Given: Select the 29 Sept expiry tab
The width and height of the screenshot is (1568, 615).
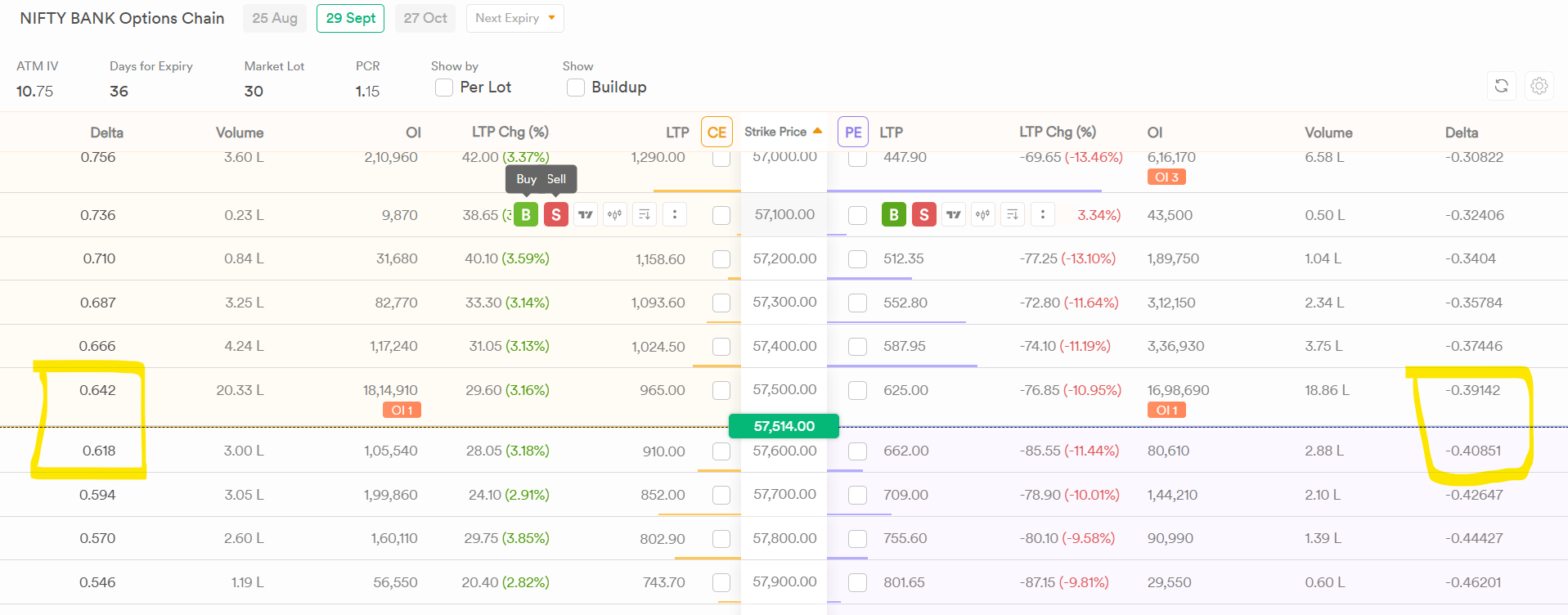Looking at the screenshot, I should click(351, 18).
